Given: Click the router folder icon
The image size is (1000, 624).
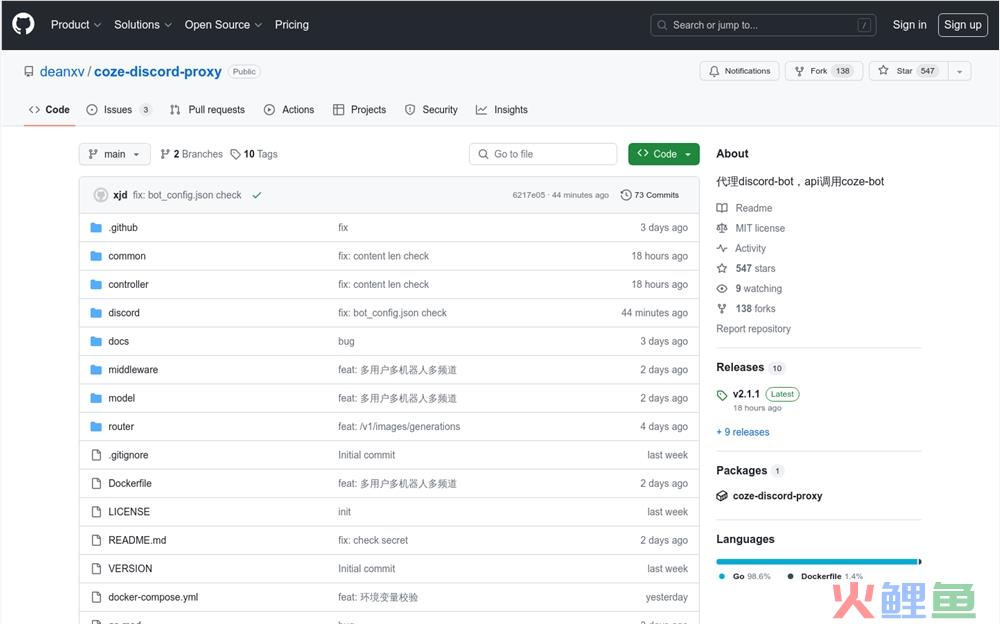Looking at the screenshot, I should [96, 426].
